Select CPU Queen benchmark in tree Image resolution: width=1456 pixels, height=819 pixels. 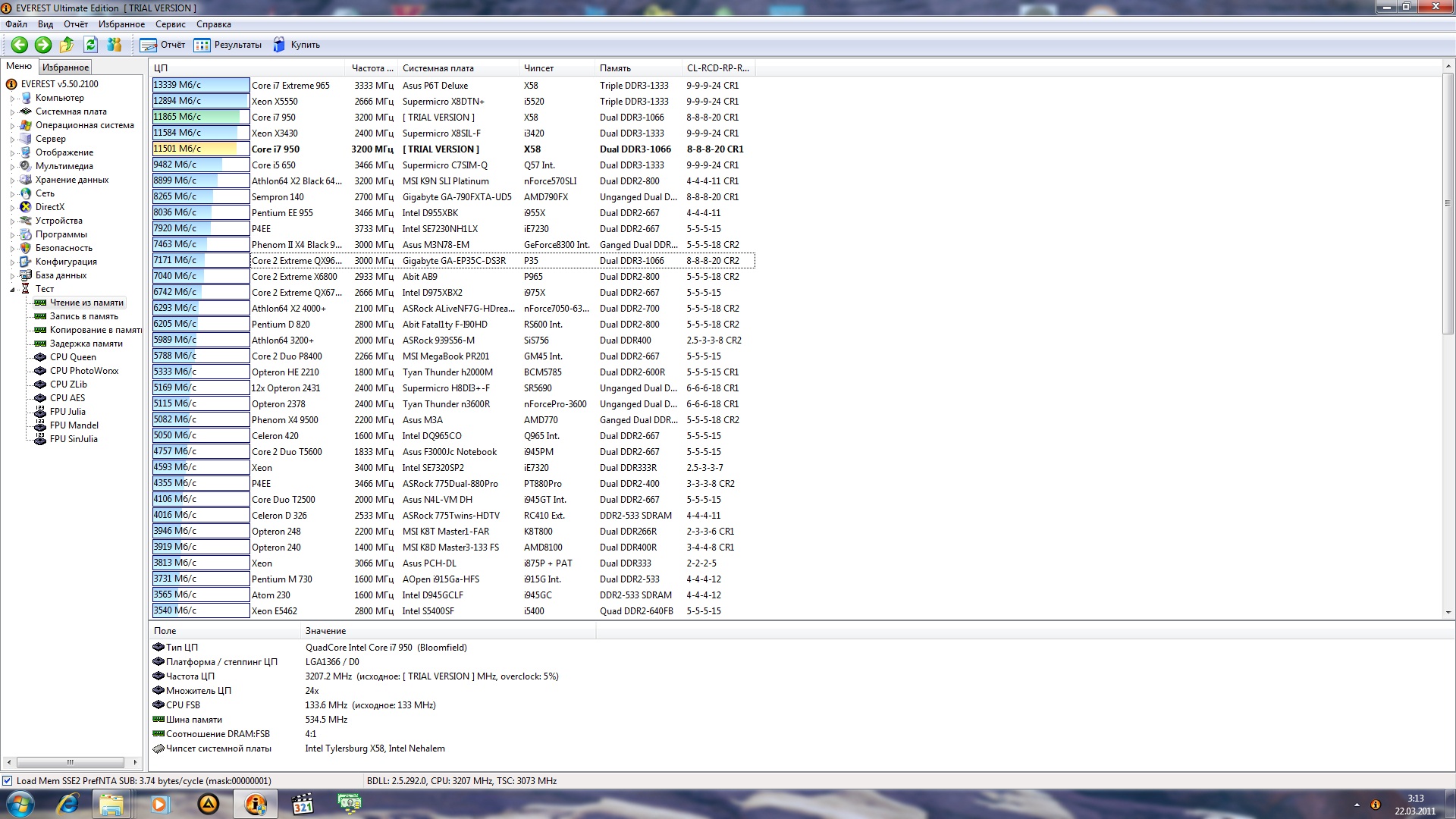pos(73,357)
